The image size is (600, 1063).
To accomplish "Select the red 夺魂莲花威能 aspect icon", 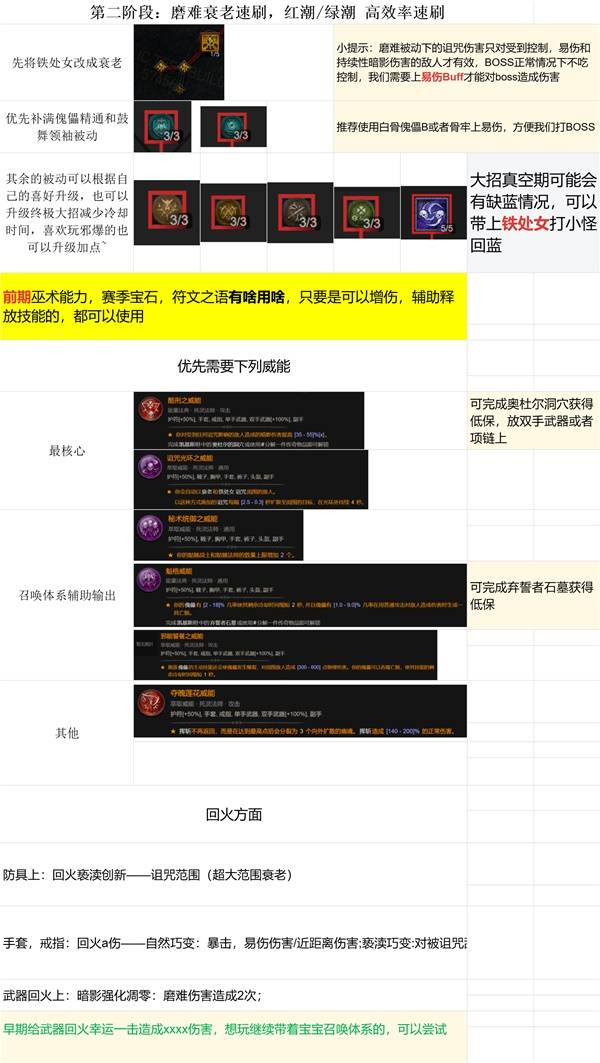I will (151, 702).
